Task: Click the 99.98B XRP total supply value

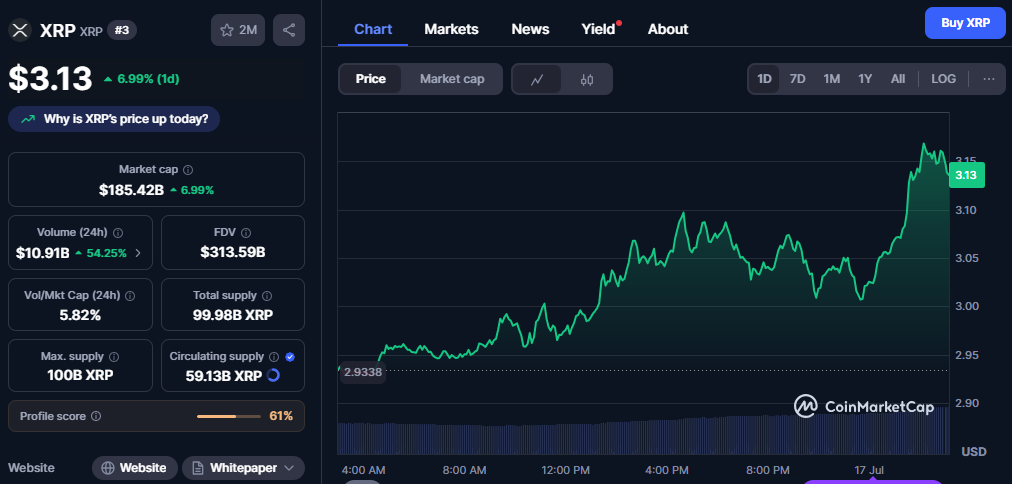Action: point(232,315)
